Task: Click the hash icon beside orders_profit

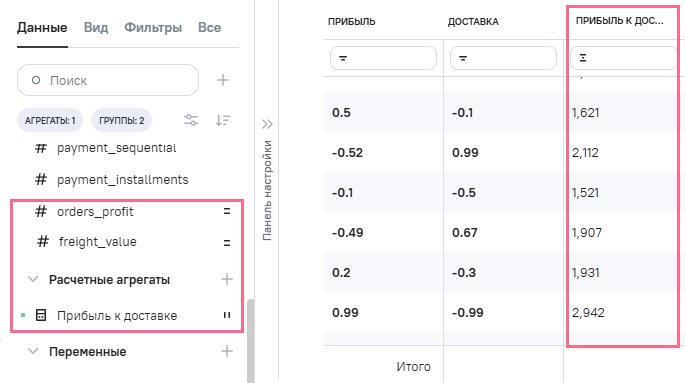Action: tap(41, 212)
